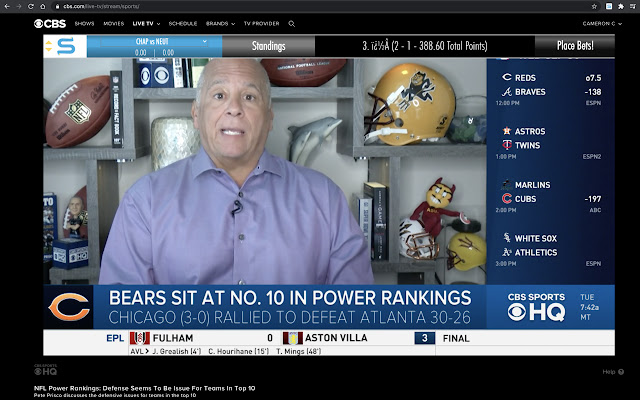Click ASTON VILLA in the score ticker
The width and height of the screenshot is (640, 400).
[336, 338]
